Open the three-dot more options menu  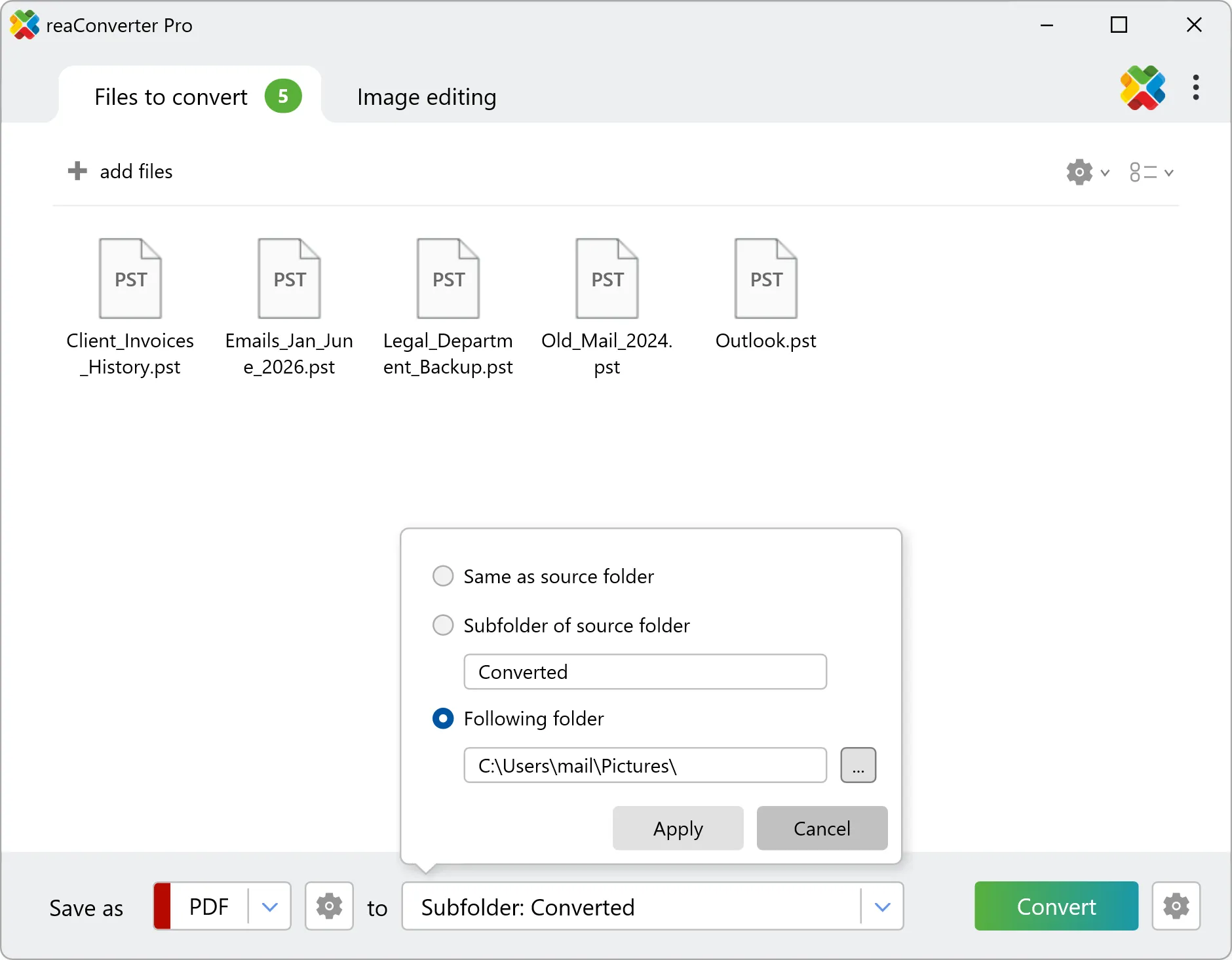click(1196, 87)
